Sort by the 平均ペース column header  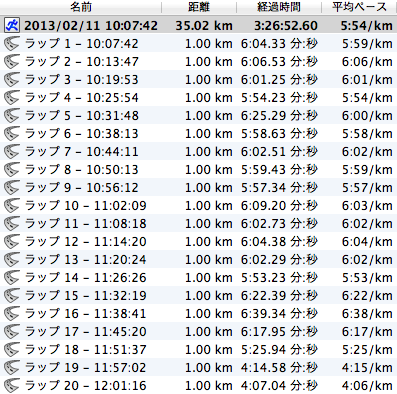[359, 7]
